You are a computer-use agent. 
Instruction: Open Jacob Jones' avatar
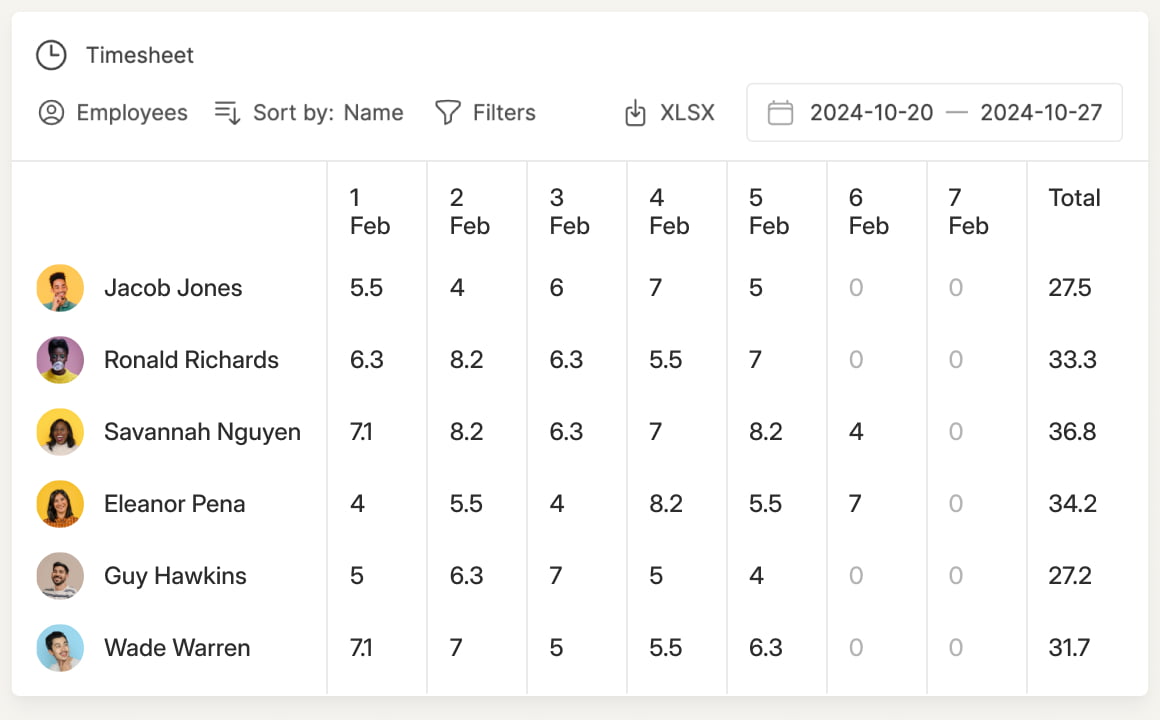[x=60, y=288]
